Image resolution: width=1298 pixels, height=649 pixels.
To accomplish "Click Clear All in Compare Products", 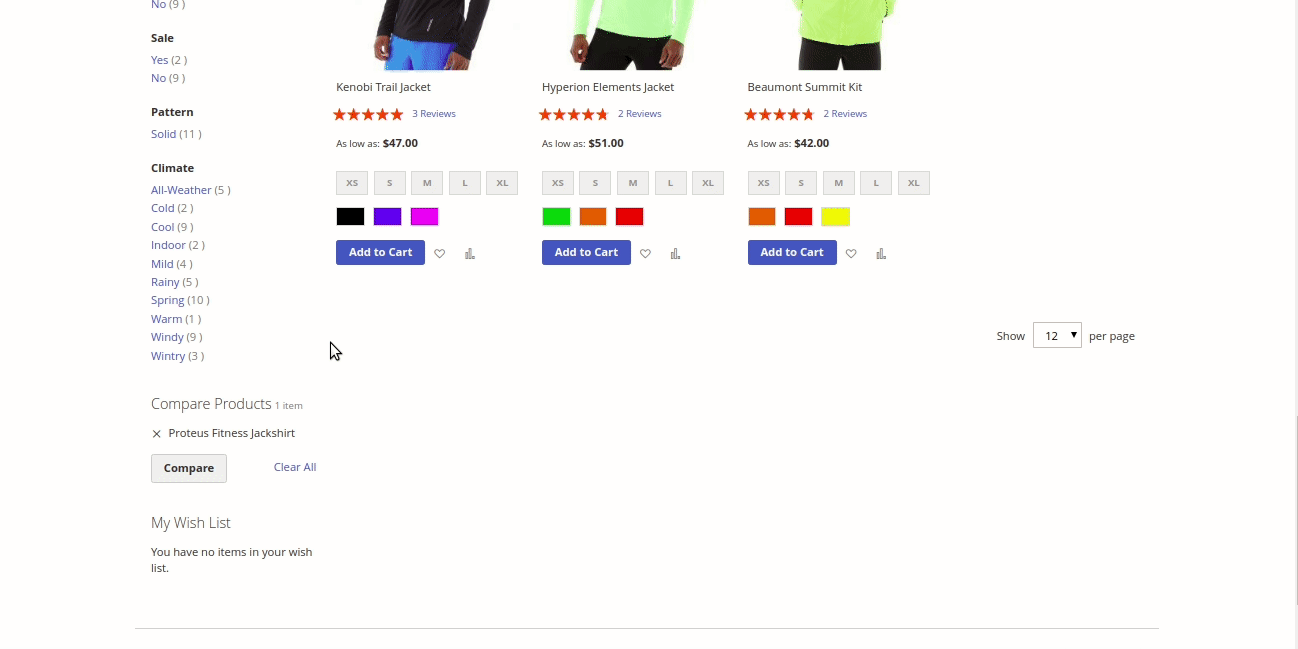I will pyautogui.click(x=295, y=467).
